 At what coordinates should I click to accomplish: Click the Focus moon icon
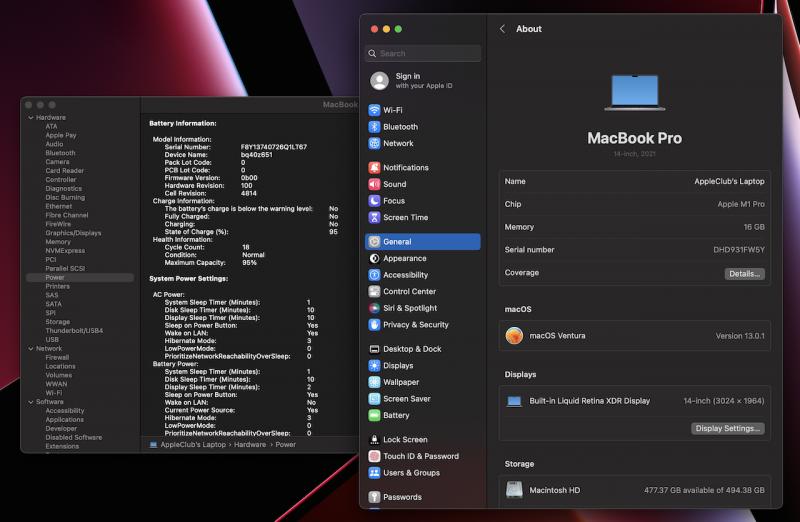pos(374,201)
